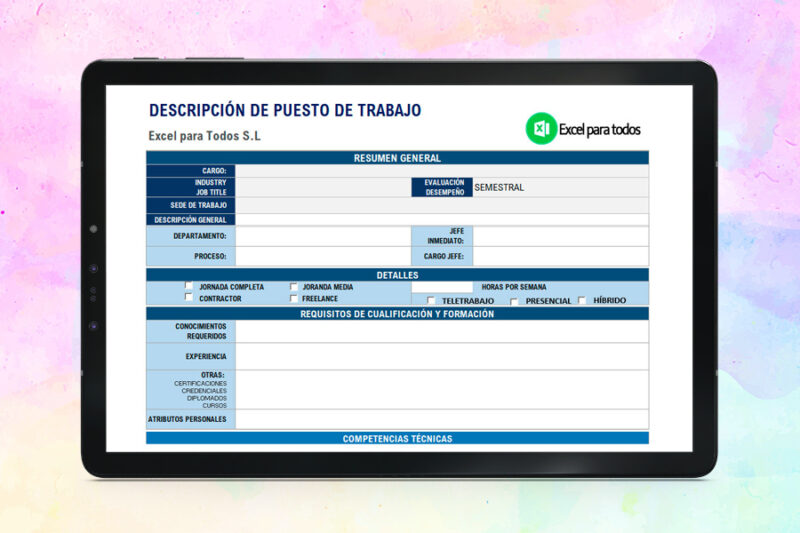This screenshot has height=533, width=800.
Task: Click the Excel para todos logo text
Action: [599, 130]
